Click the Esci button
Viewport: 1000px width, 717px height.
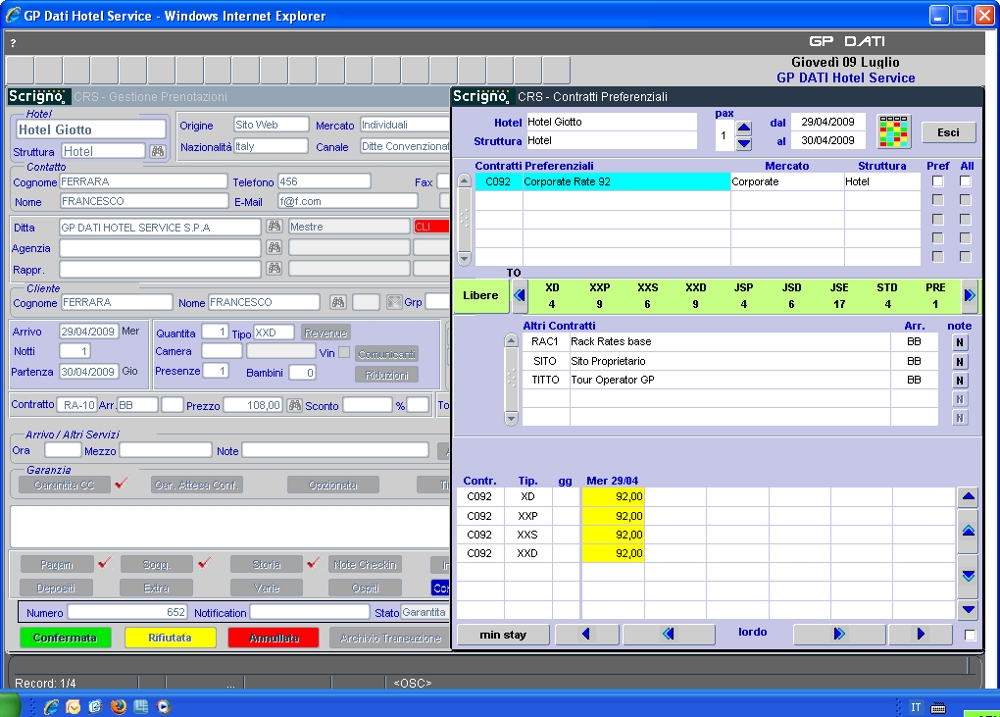point(948,132)
